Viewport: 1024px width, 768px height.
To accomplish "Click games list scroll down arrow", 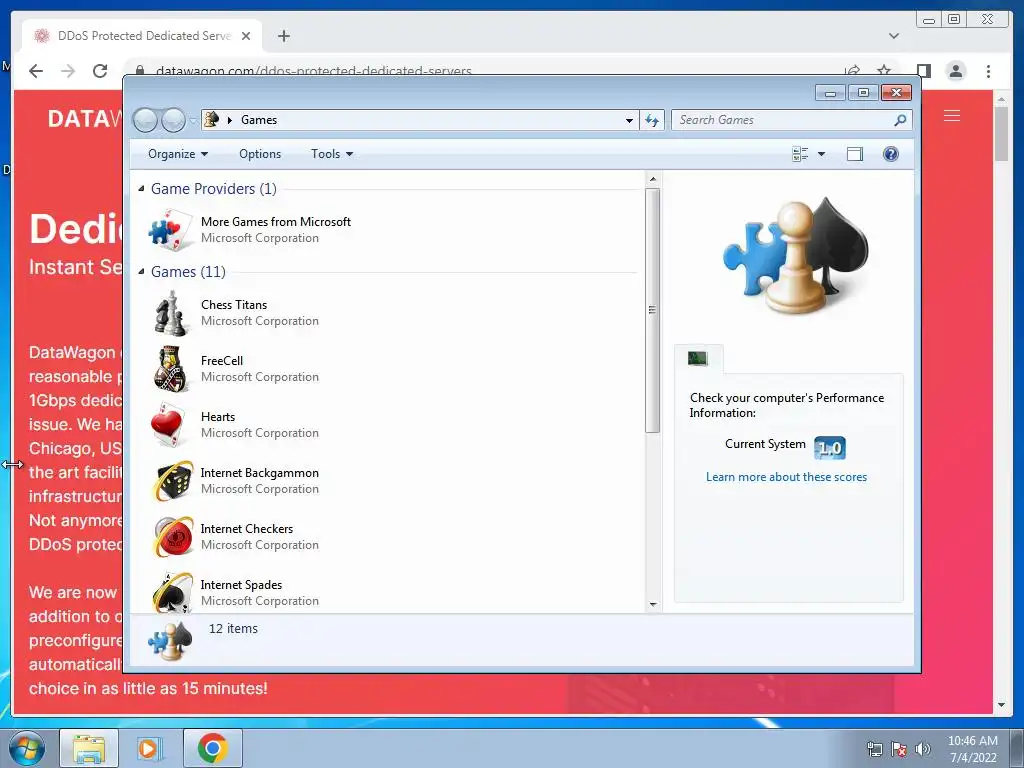I will (x=652, y=605).
